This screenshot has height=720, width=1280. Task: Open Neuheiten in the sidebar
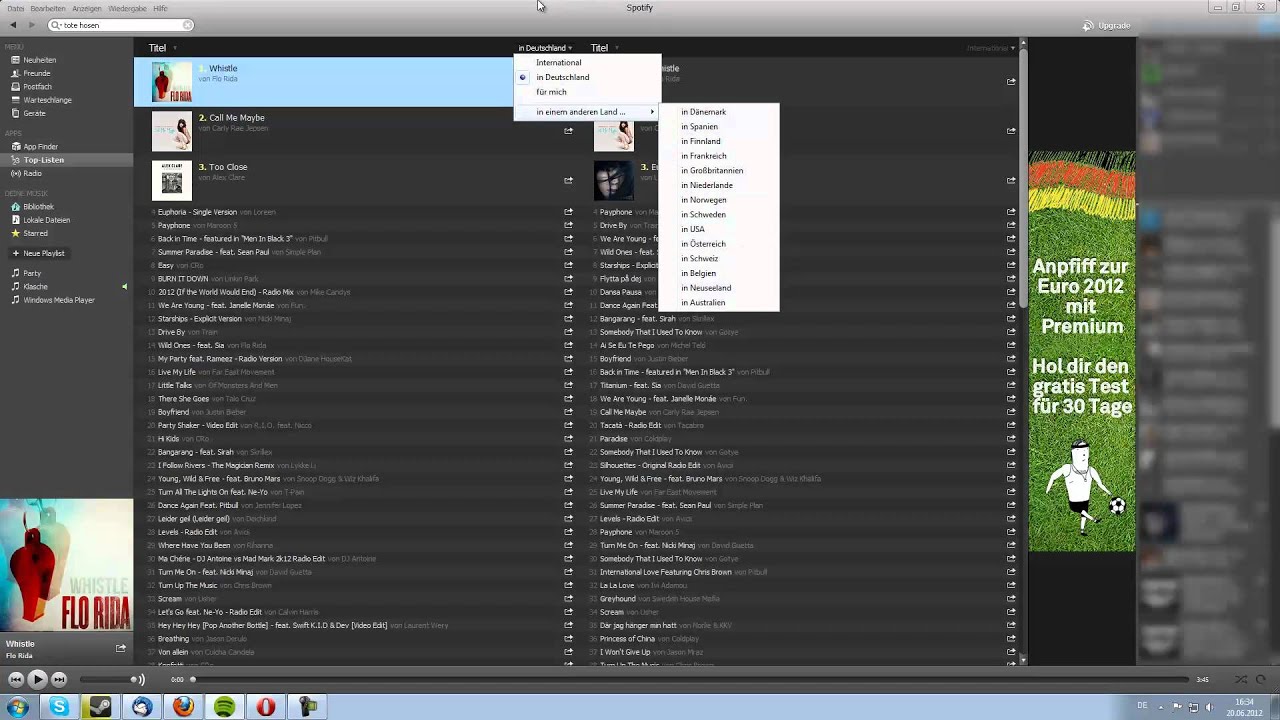click(40, 60)
